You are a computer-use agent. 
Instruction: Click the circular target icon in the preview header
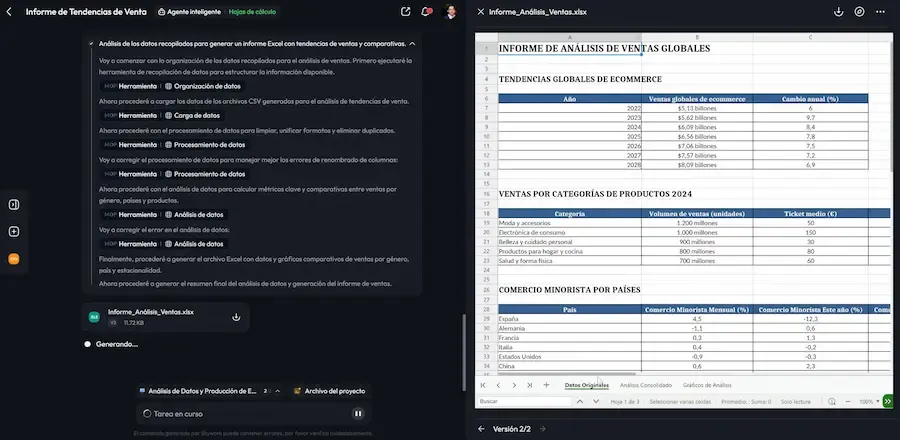click(x=859, y=11)
